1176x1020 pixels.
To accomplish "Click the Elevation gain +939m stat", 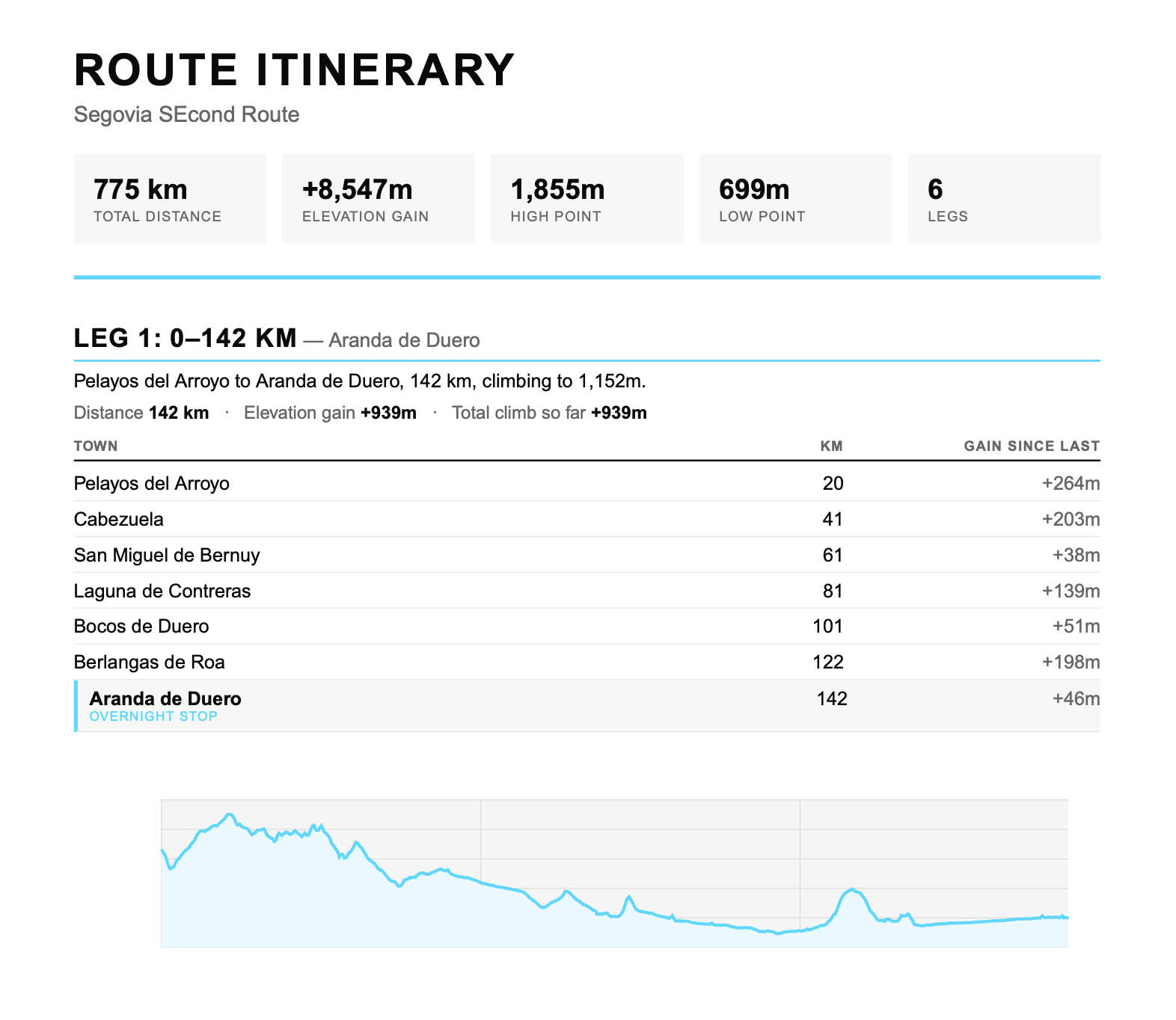I will pos(330,413).
